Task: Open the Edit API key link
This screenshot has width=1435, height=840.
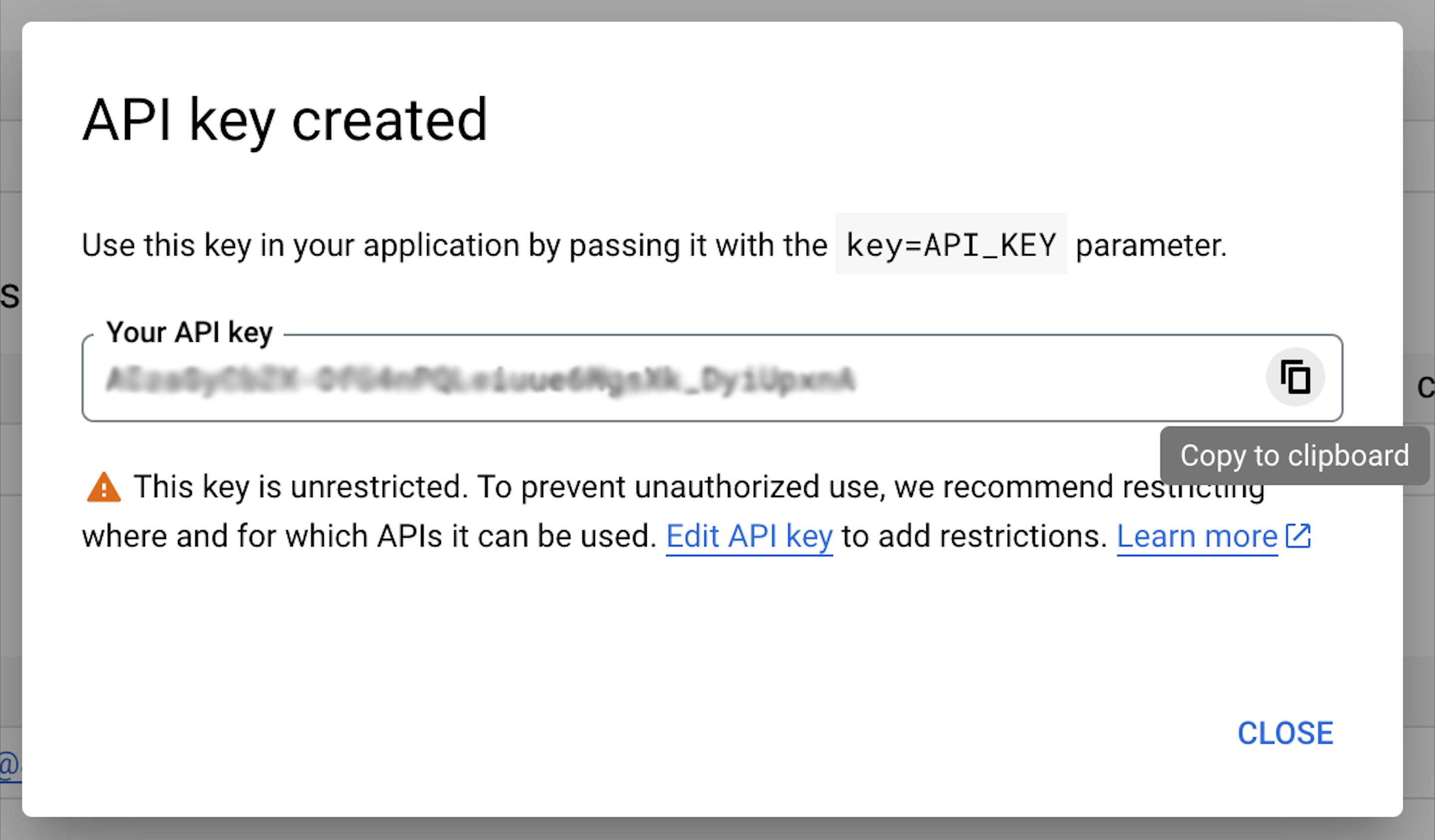Action: point(749,535)
